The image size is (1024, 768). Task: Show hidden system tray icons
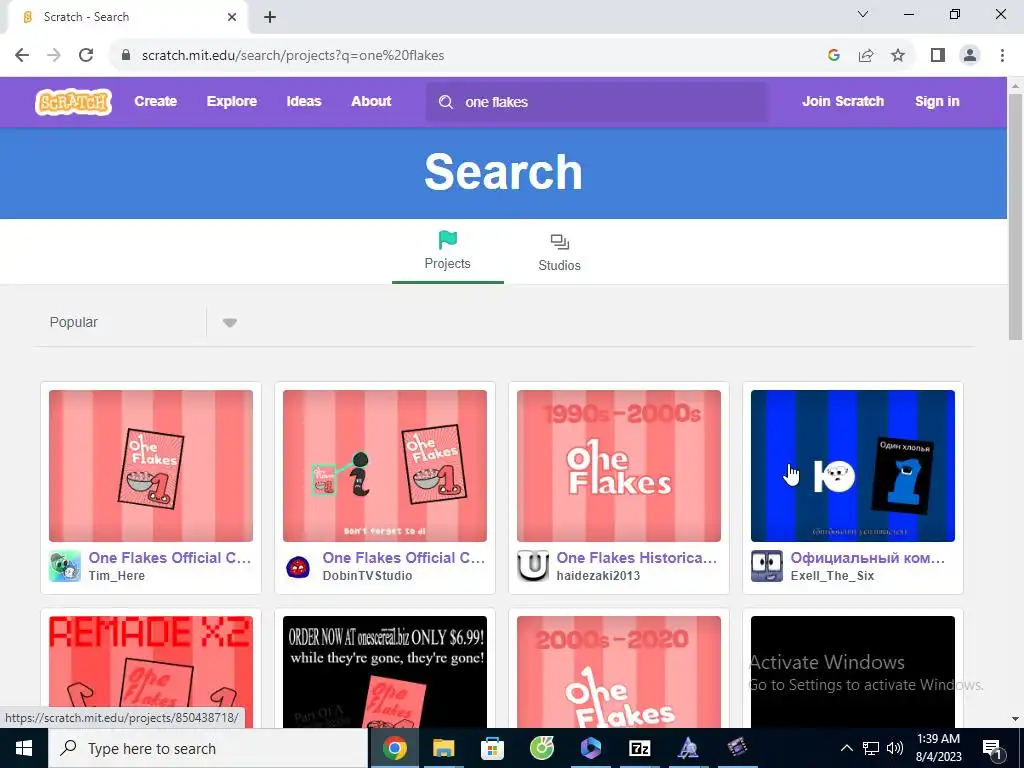[846, 748]
